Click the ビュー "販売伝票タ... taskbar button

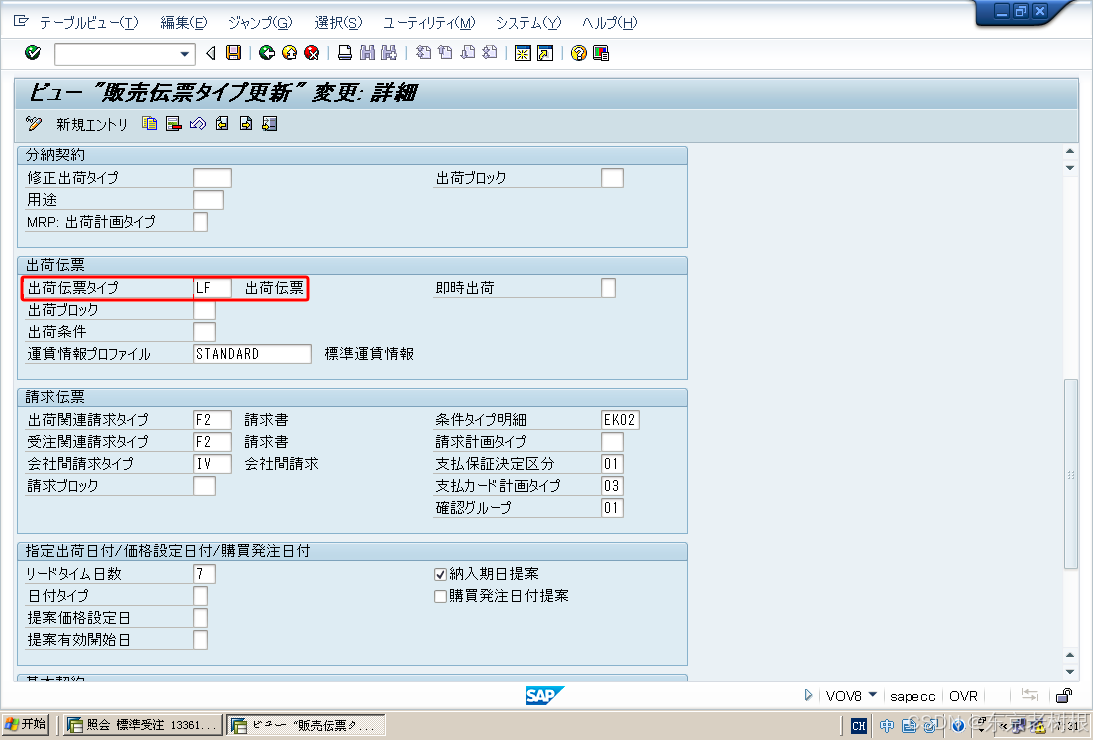306,725
